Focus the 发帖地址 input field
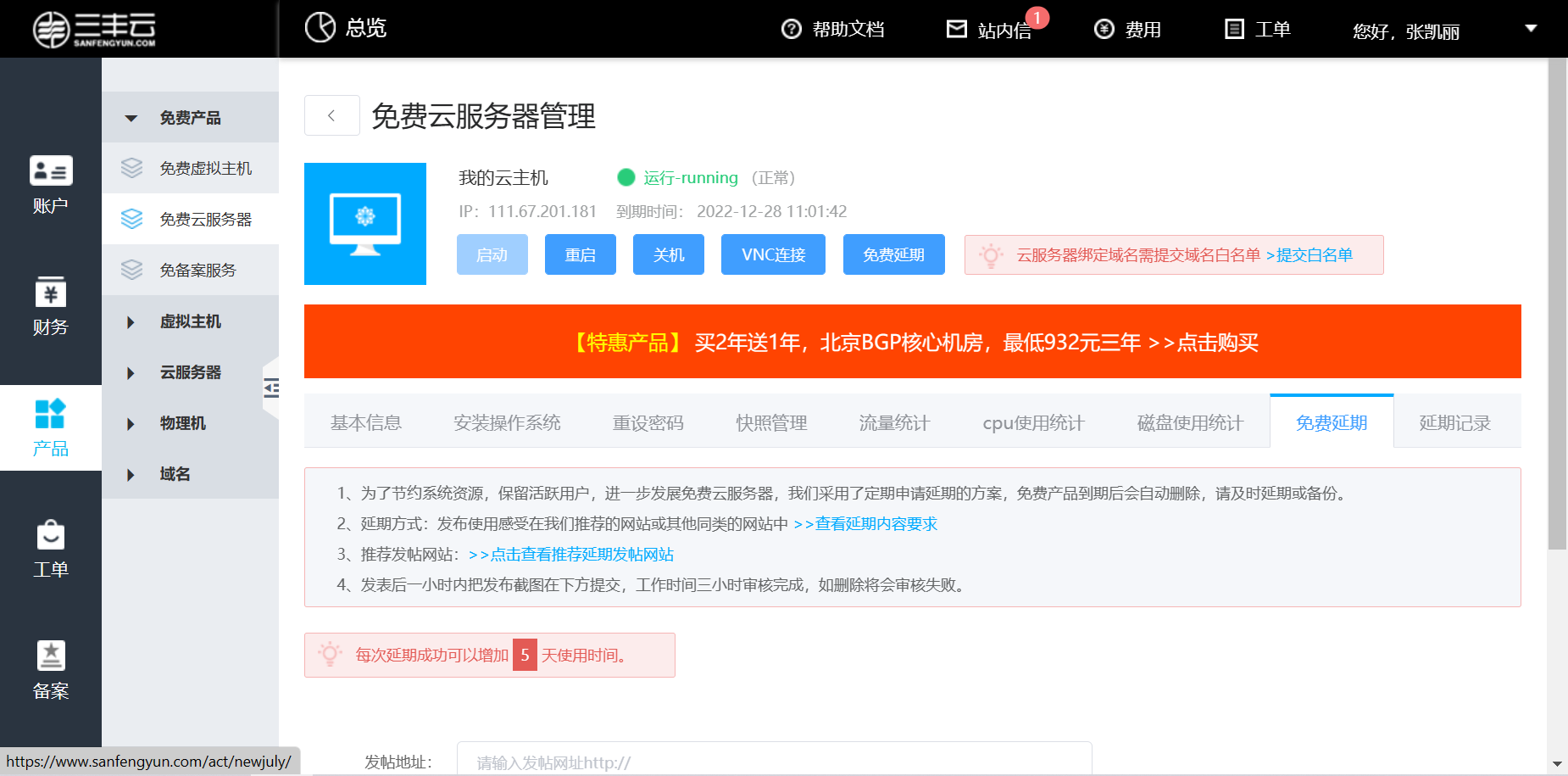The image size is (1568, 776). coord(775,759)
